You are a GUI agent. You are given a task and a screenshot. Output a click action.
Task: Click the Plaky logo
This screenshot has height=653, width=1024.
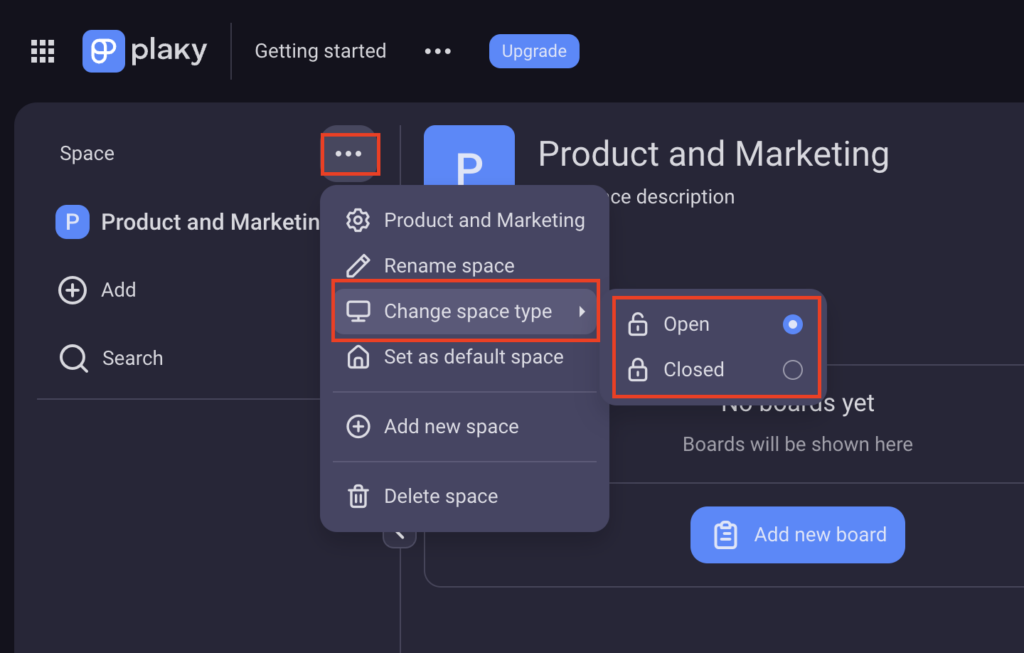[x=145, y=50]
